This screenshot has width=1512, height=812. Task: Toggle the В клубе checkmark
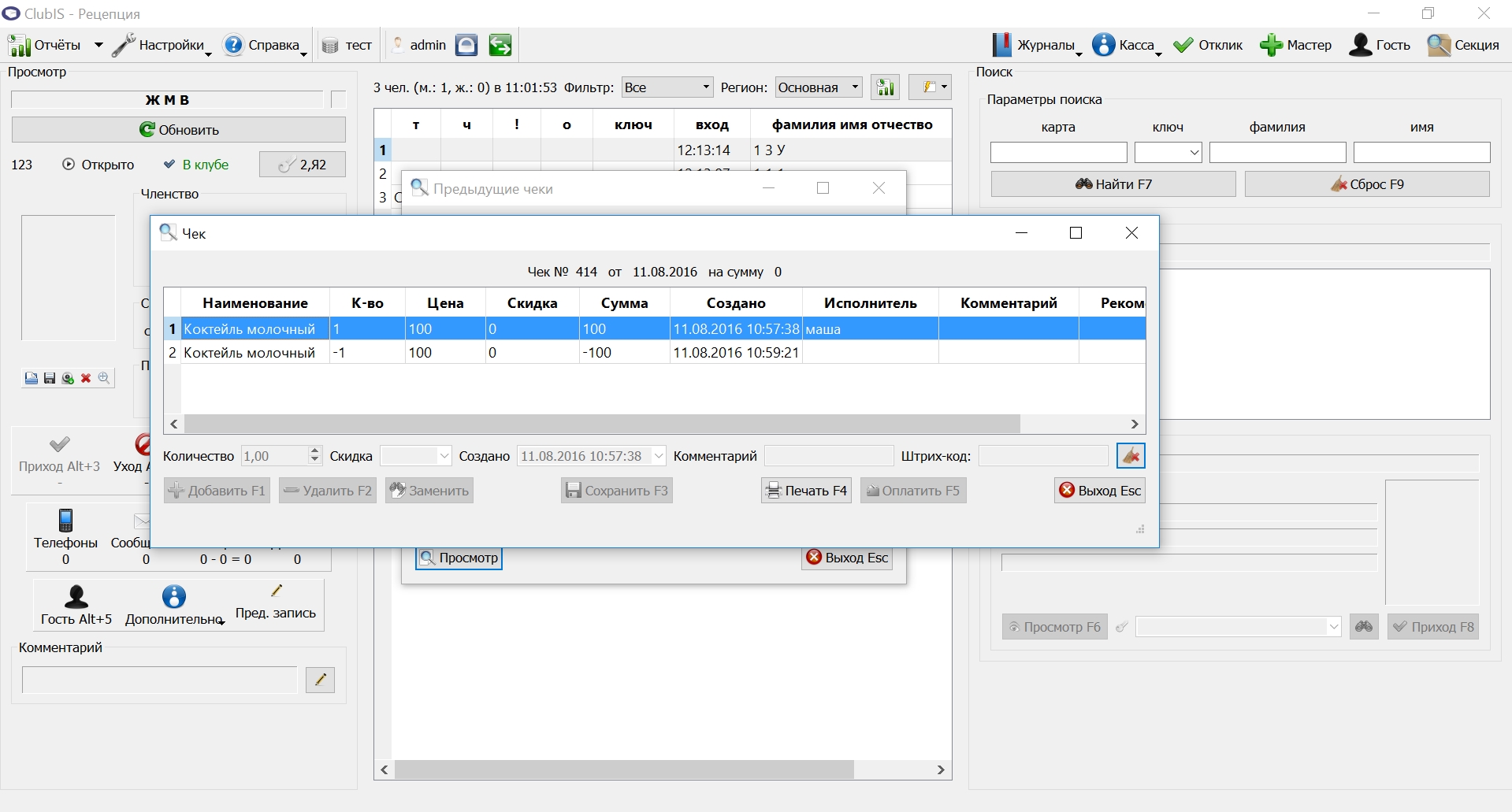169,165
